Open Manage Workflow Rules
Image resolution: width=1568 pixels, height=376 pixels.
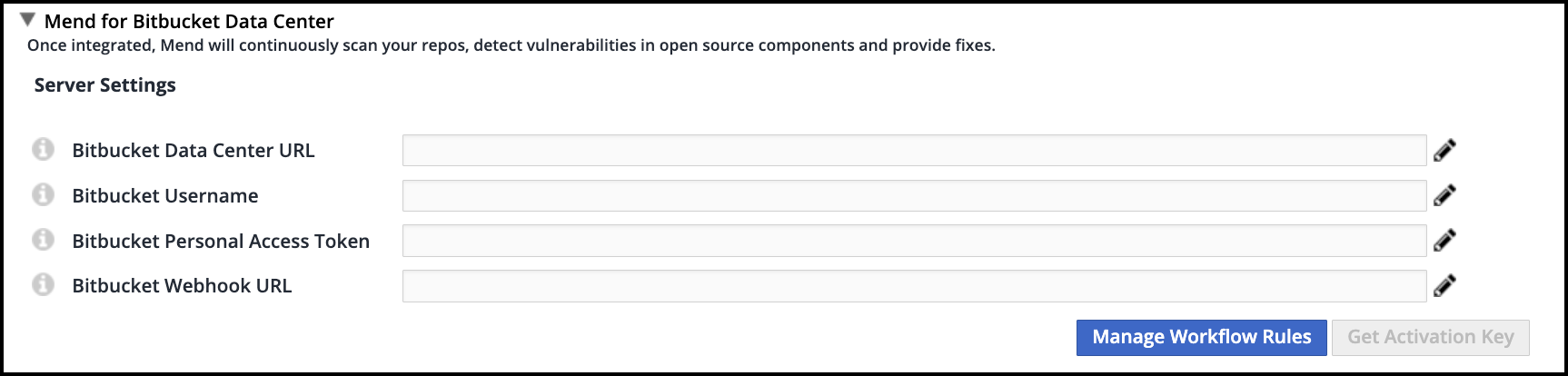pos(1201,337)
